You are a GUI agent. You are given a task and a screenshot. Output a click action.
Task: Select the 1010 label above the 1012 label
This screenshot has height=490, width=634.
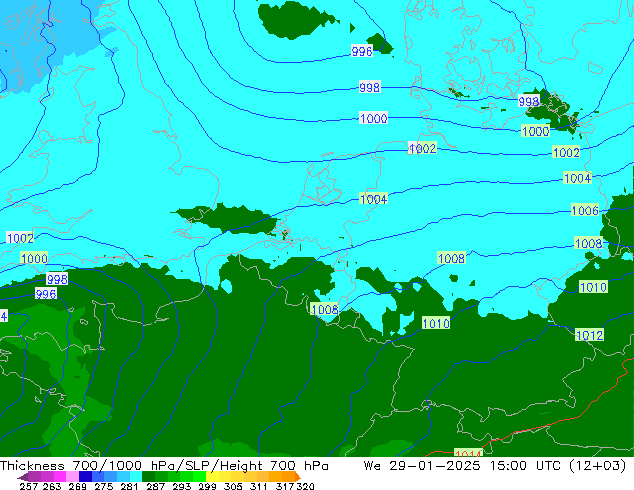click(593, 287)
